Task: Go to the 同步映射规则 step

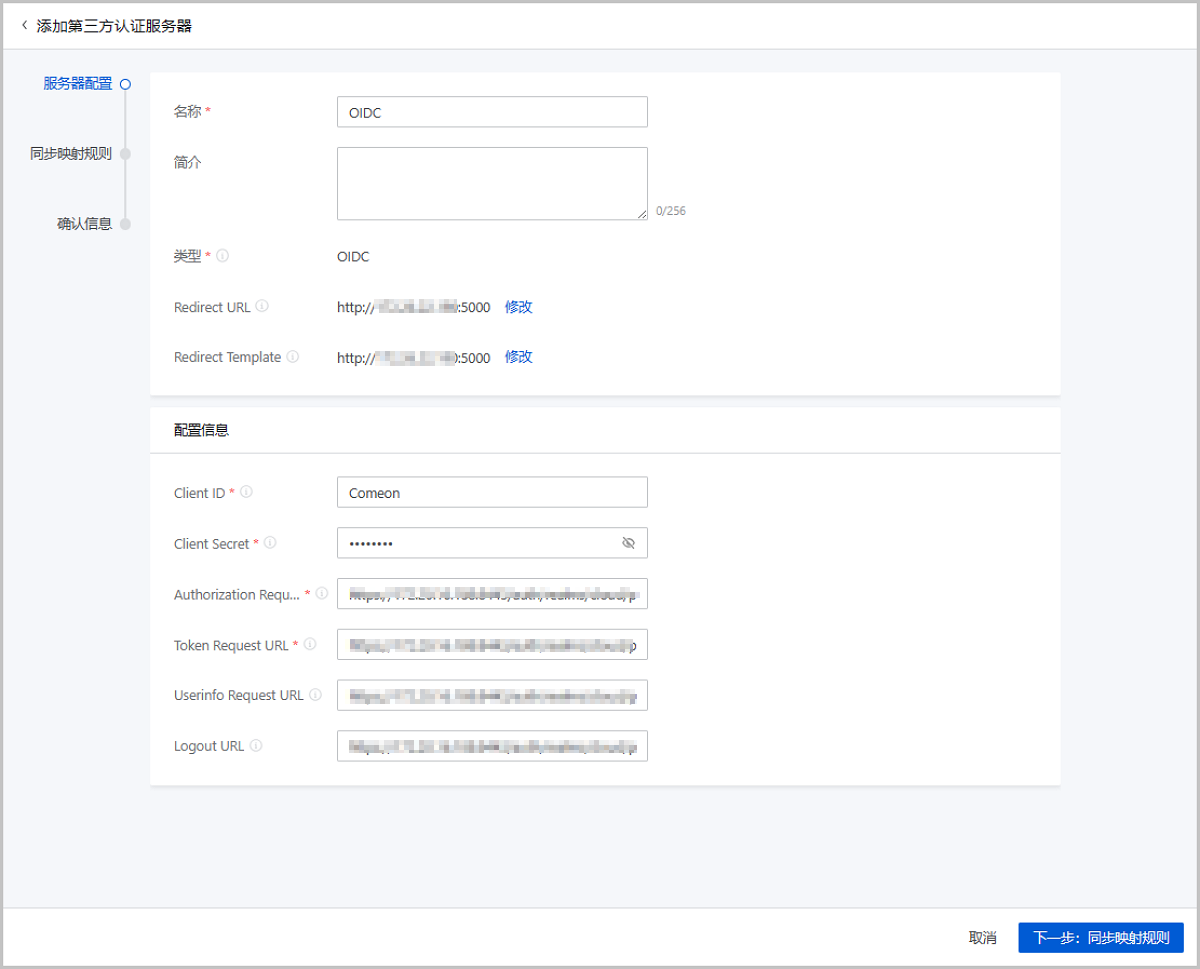Action: [x=71, y=154]
